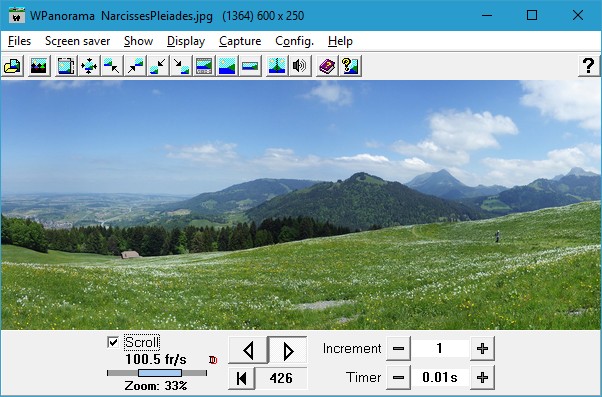Click the small red indicator beside frame rate
This screenshot has height=397, width=602.
point(213,360)
